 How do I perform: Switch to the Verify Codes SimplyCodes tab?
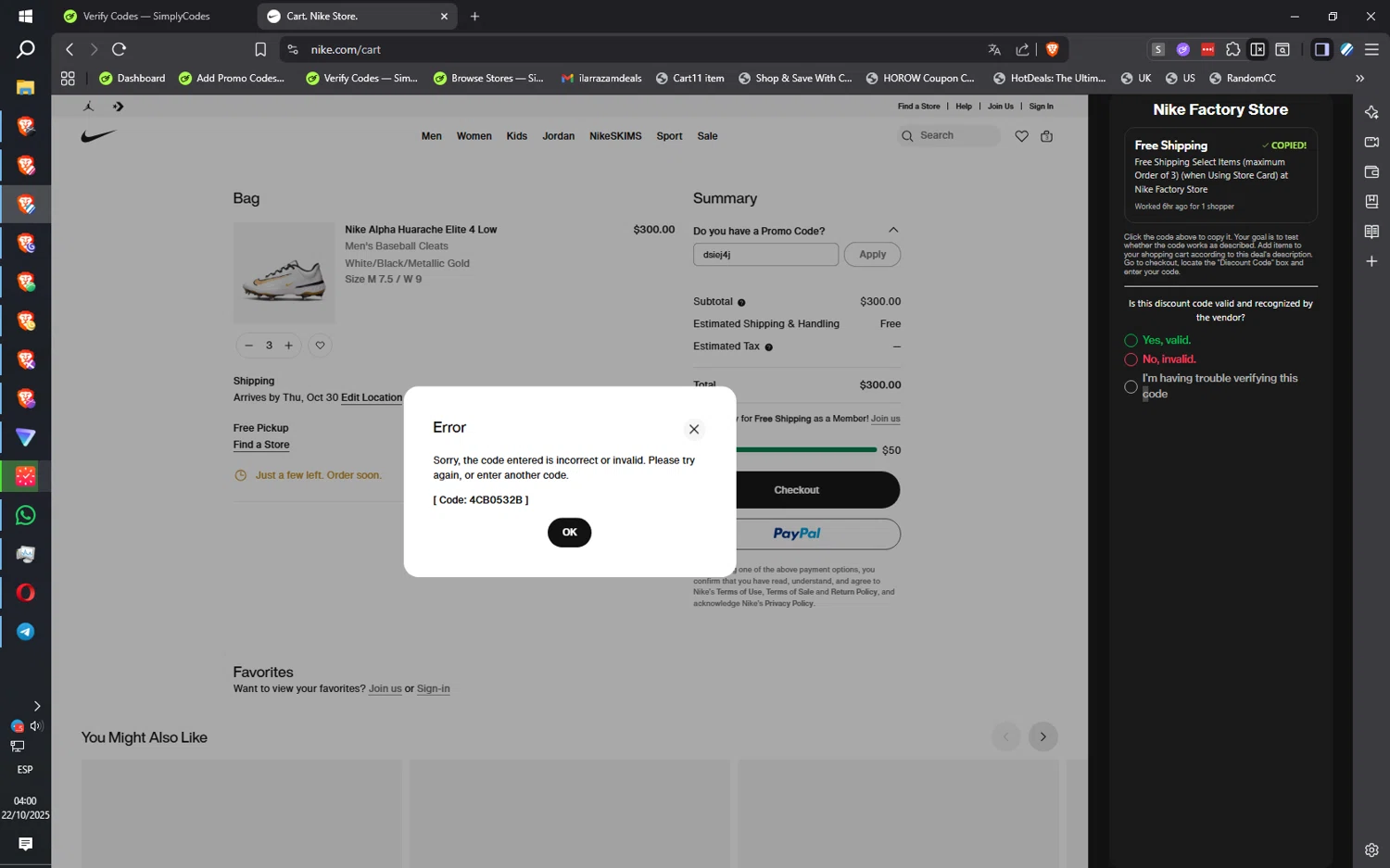tap(148, 17)
